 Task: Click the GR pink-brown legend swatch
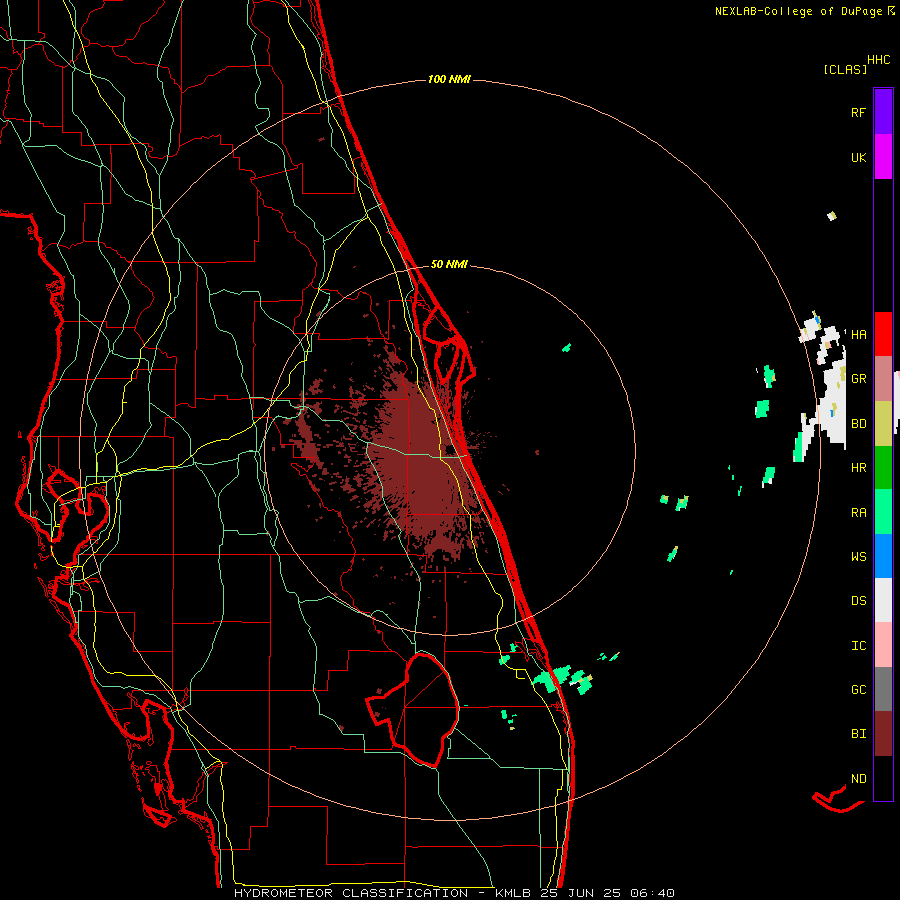click(883, 378)
